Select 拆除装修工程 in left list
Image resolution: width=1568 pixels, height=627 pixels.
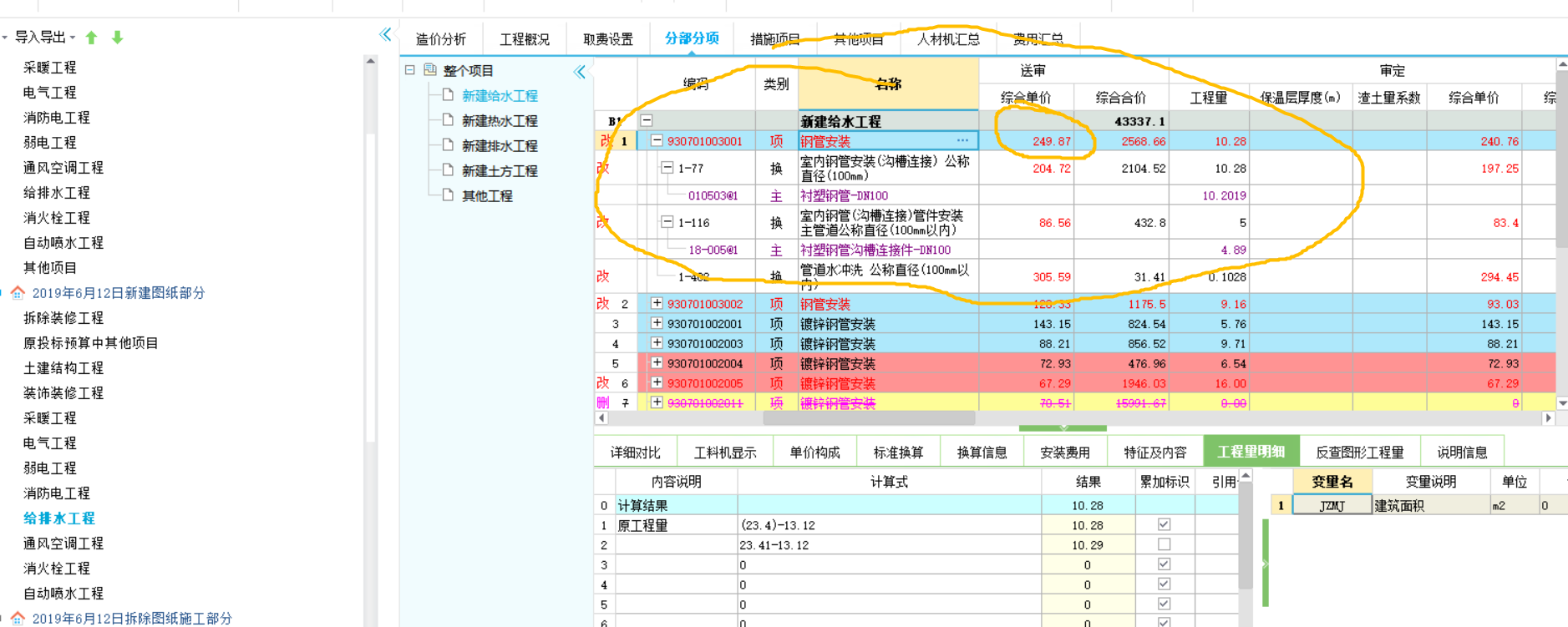click(63, 318)
